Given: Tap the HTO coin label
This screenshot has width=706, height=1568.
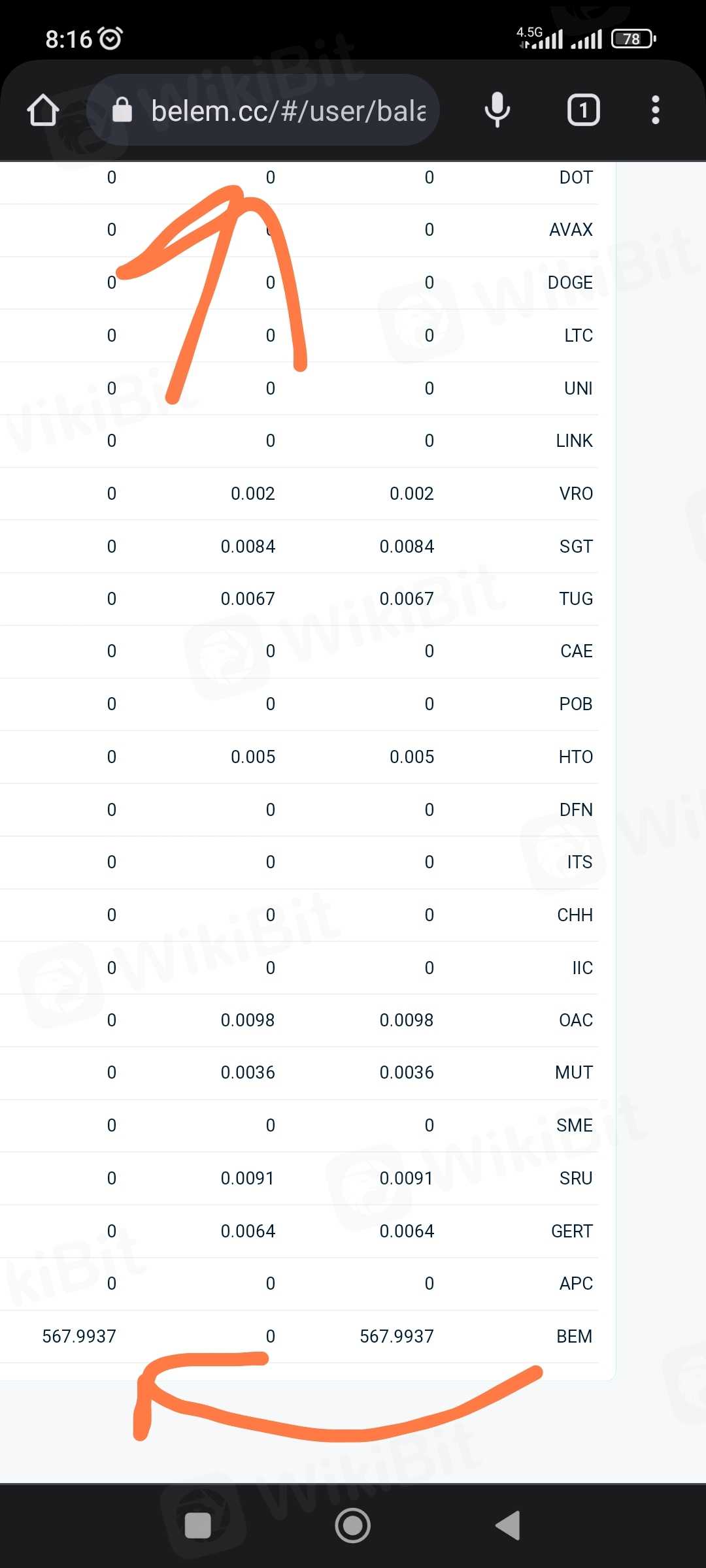Looking at the screenshot, I should [x=575, y=757].
